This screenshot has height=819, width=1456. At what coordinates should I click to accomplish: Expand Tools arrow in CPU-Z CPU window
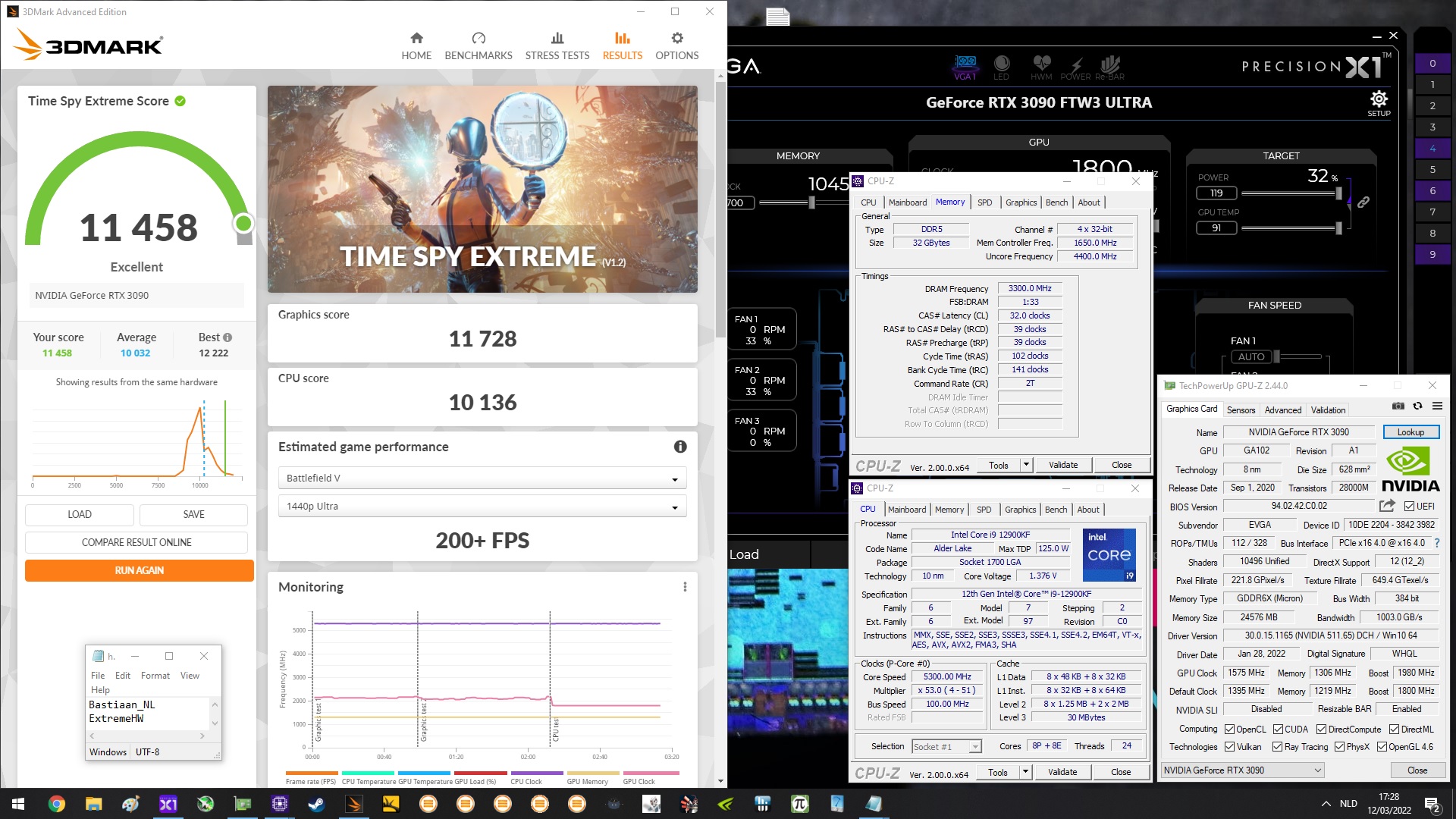[1025, 772]
